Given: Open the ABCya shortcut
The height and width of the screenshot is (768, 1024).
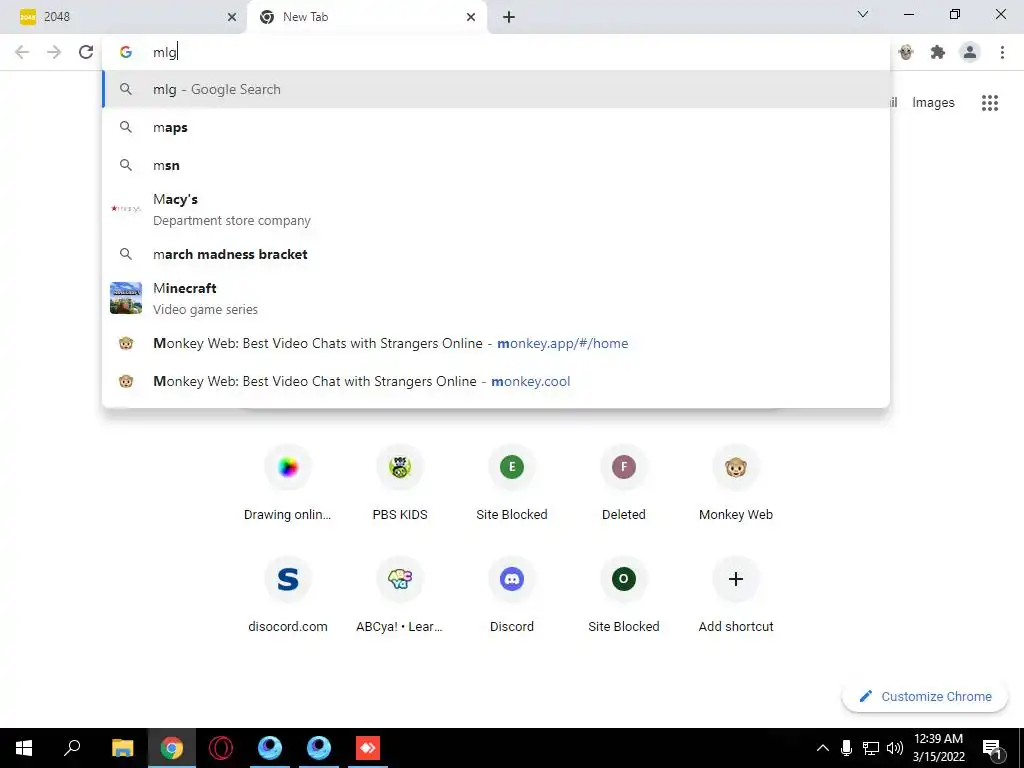Looking at the screenshot, I should 400,596.
